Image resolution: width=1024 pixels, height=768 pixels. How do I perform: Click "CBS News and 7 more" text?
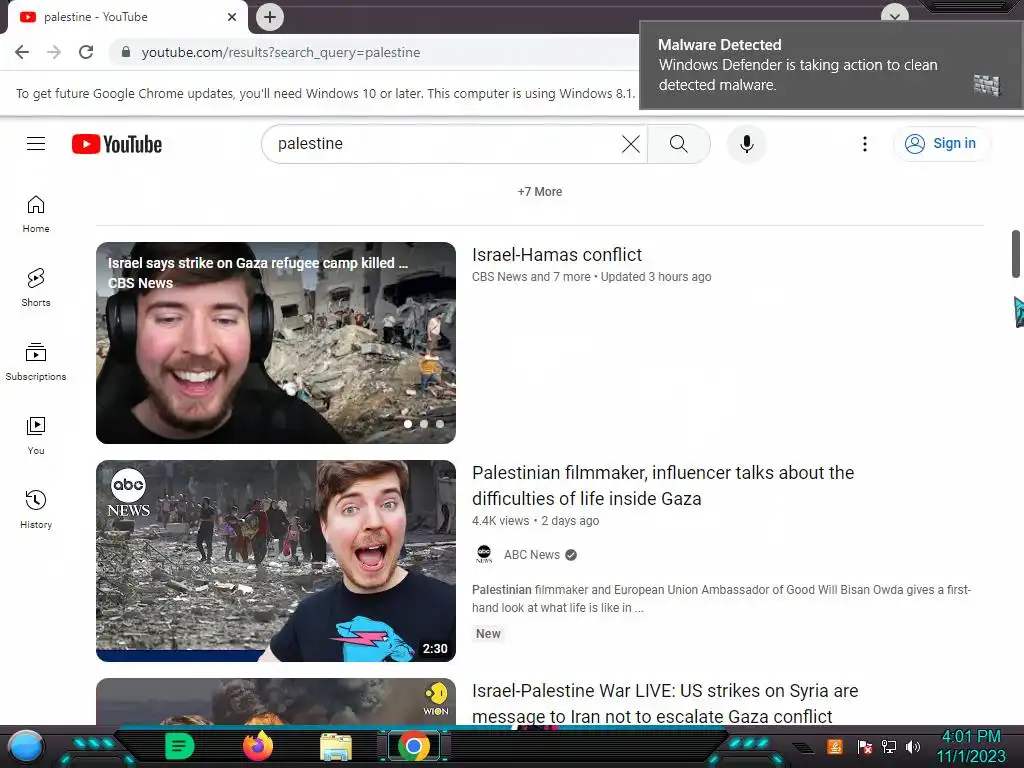coord(531,277)
